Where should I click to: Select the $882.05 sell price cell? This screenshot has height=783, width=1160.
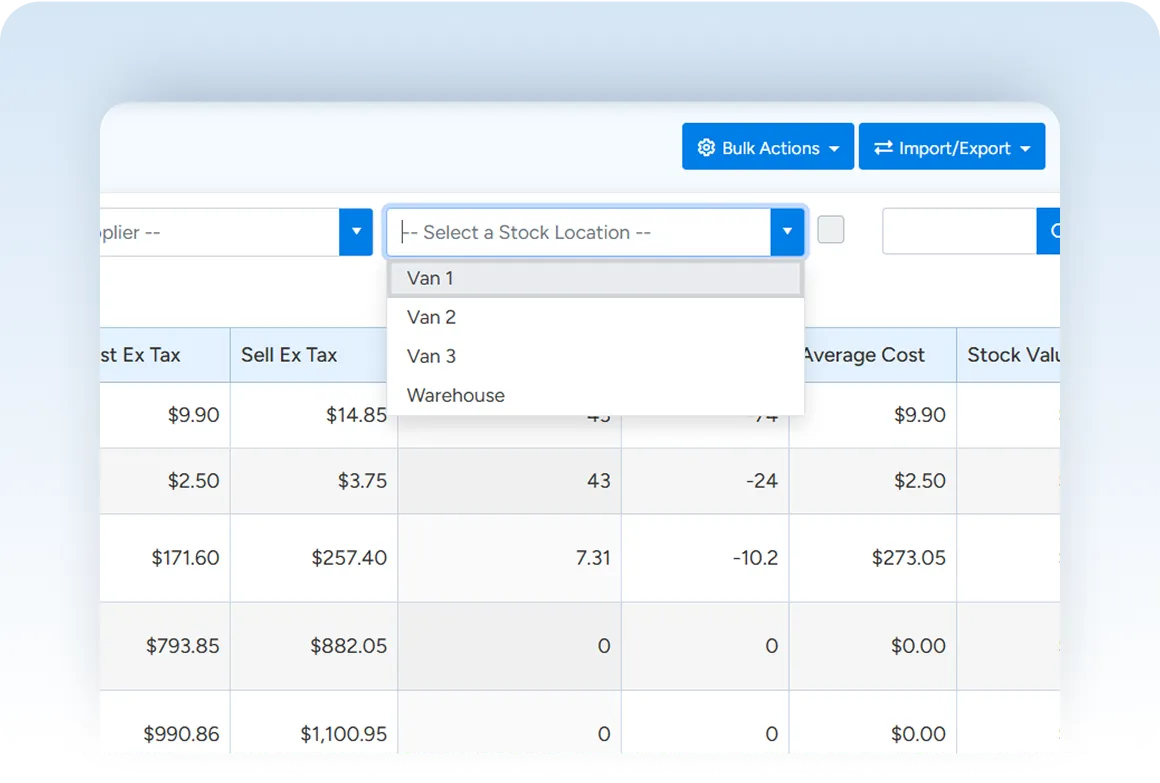pos(314,646)
